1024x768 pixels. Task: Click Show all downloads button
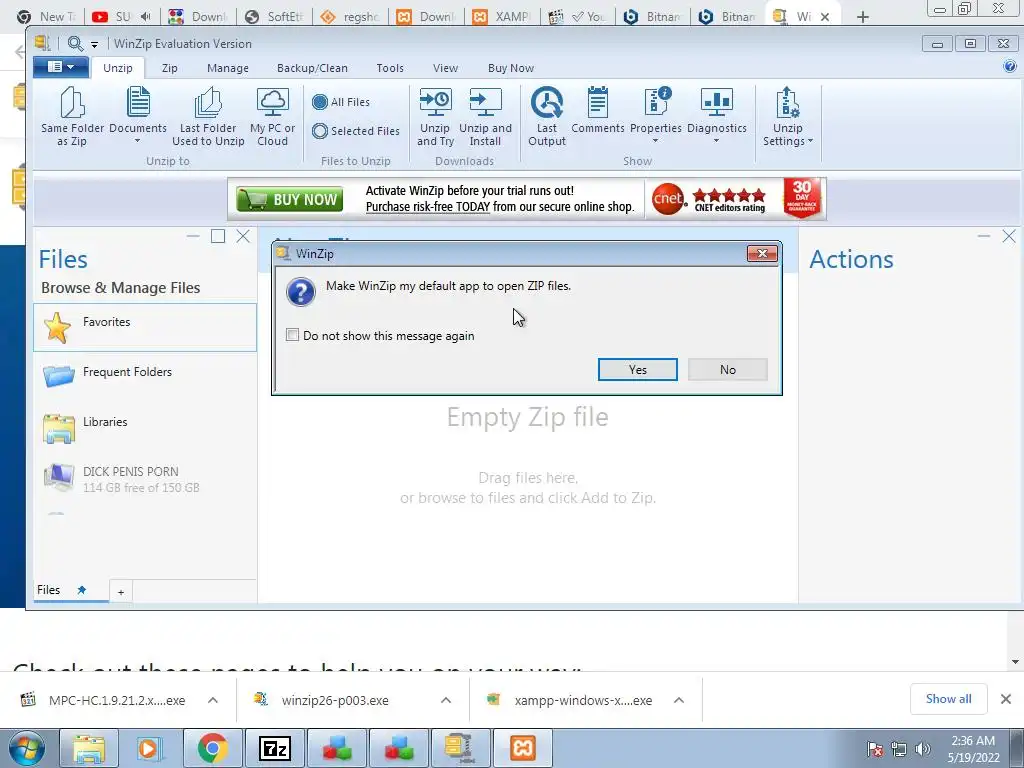(x=948, y=699)
